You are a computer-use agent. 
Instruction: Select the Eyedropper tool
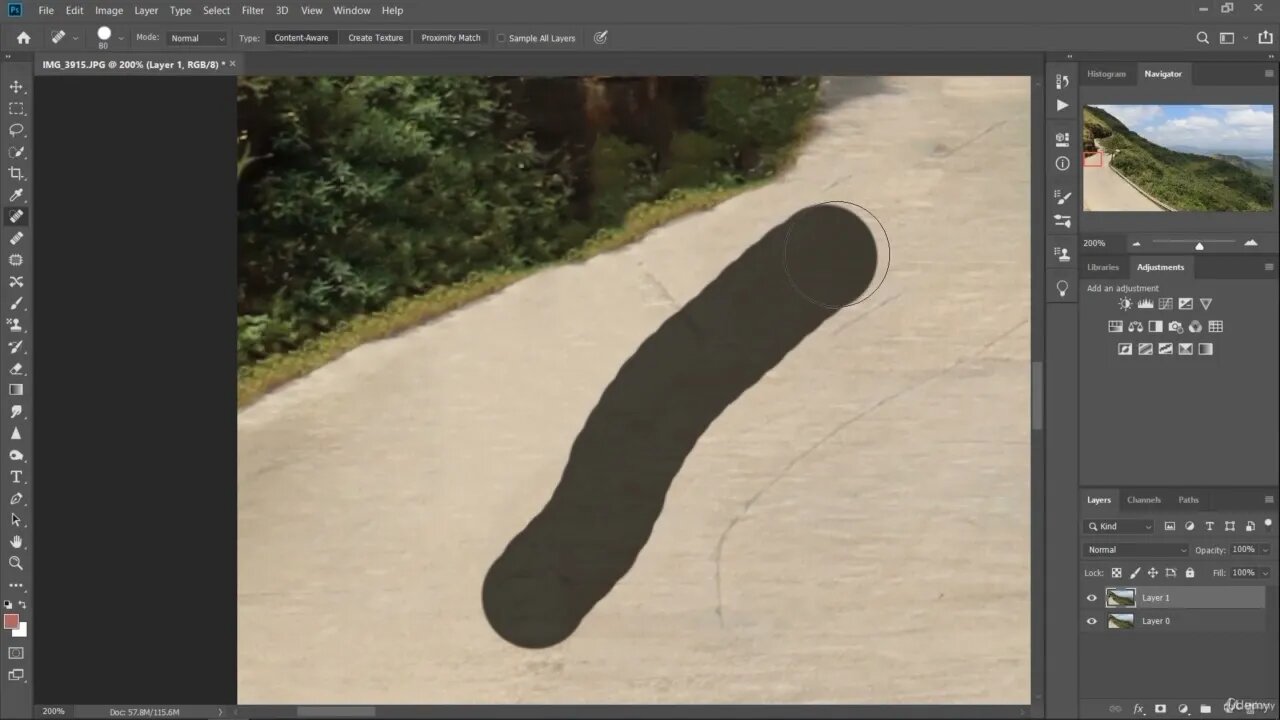pyautogui.click(x=16, y=195)
